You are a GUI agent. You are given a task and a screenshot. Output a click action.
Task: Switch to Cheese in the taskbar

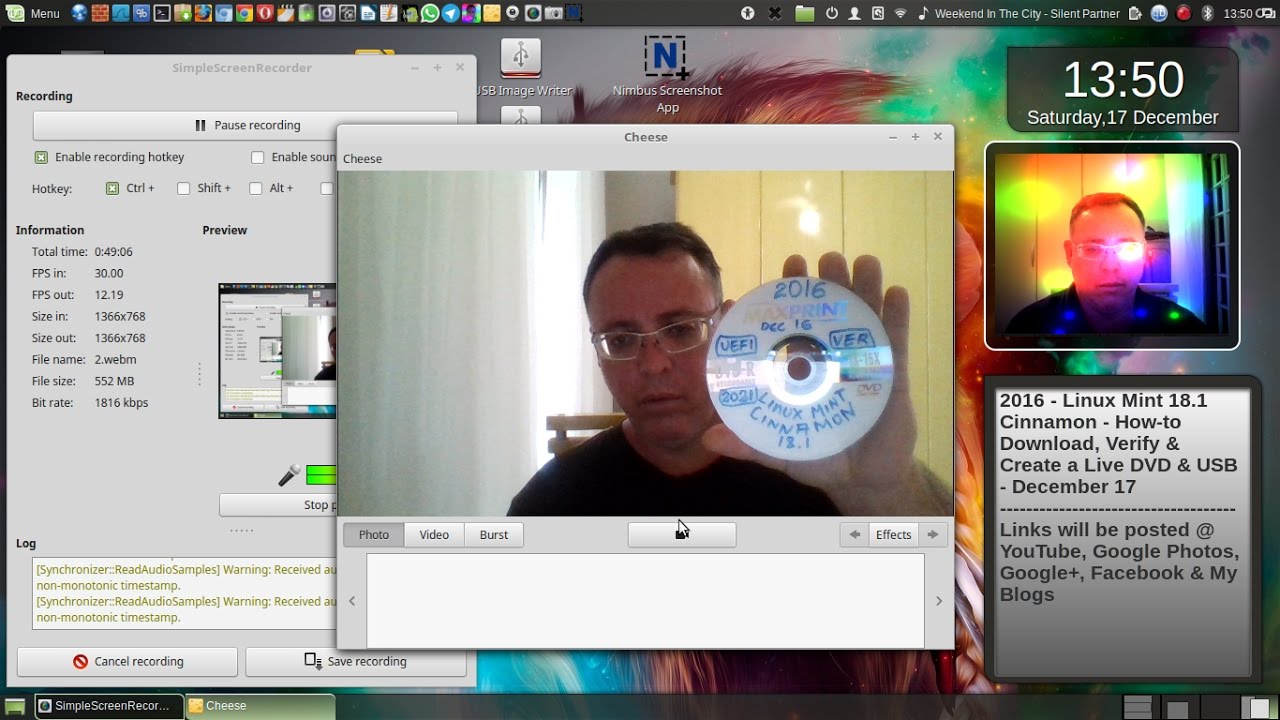[260, 706]
